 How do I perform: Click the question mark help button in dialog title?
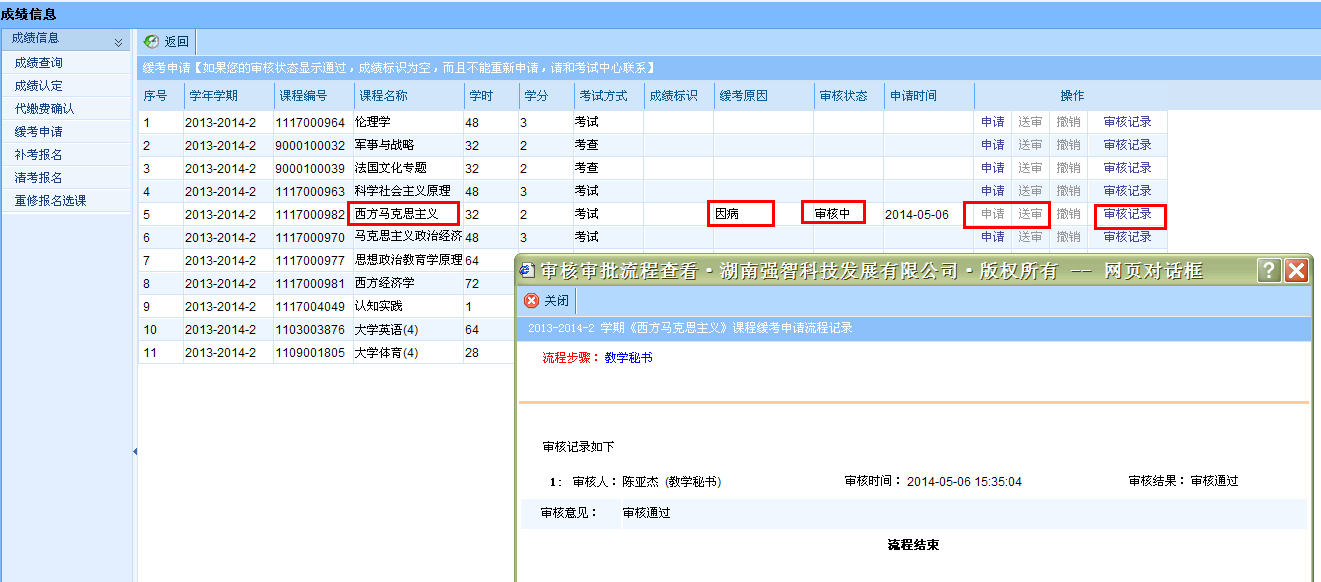[x=1269, y=270]
